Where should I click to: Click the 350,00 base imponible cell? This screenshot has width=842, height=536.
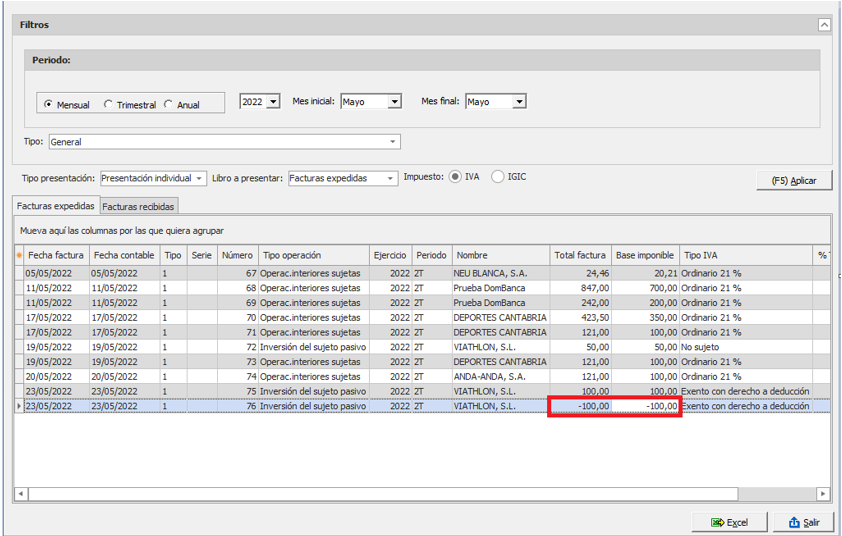click(645, 317)
